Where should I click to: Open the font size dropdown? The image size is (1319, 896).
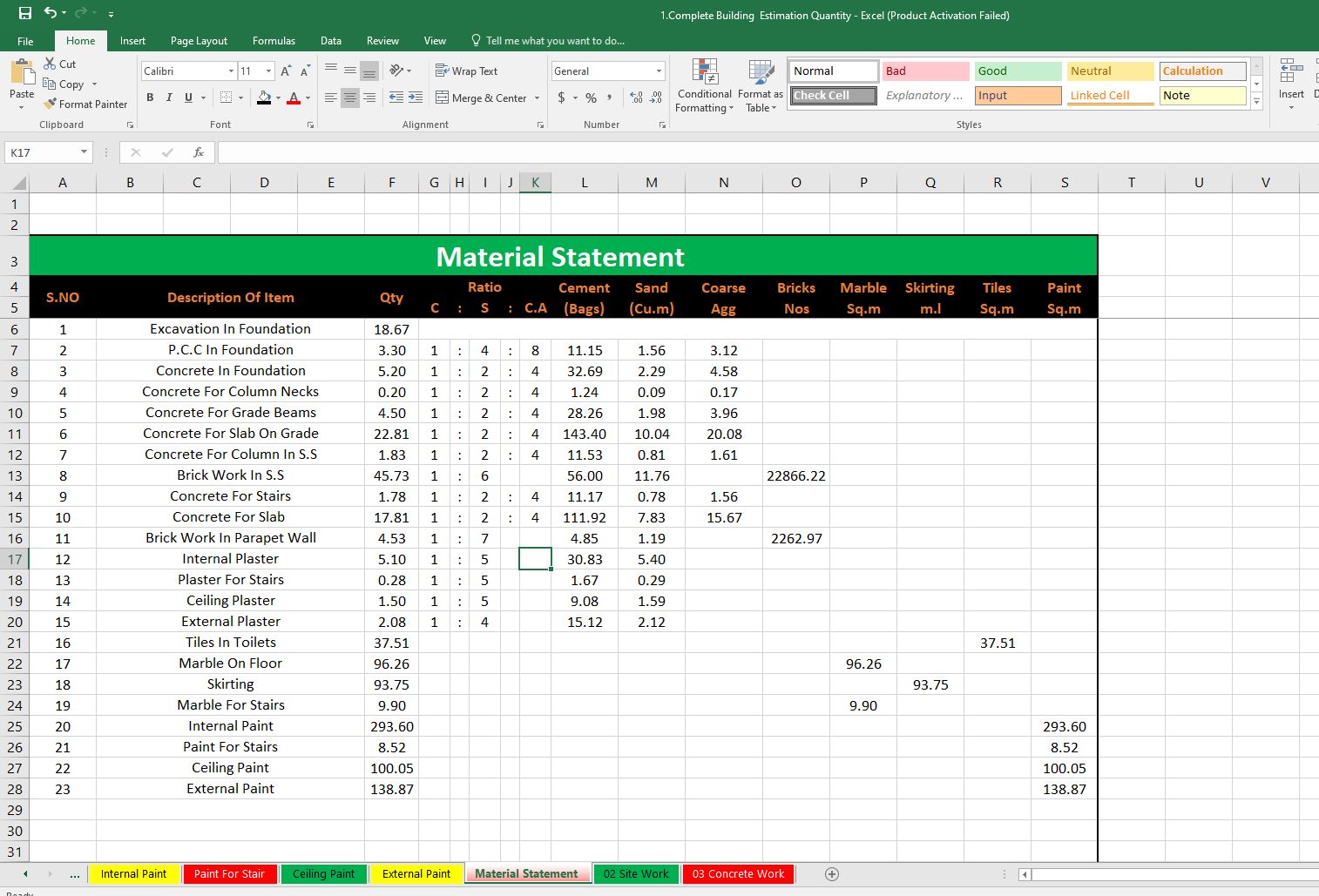(269, 71)
